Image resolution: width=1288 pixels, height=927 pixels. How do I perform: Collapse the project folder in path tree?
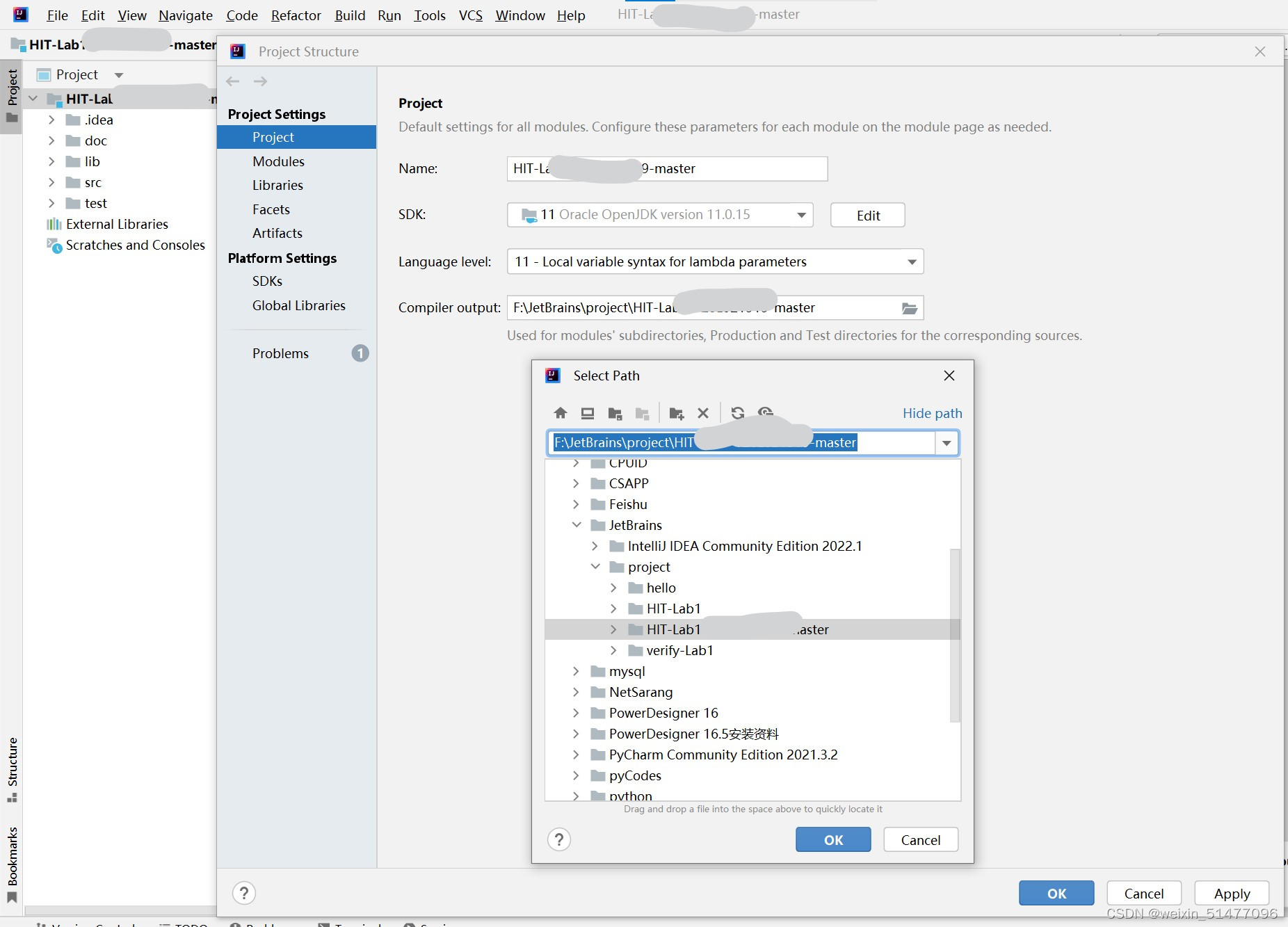coord(595,567)
